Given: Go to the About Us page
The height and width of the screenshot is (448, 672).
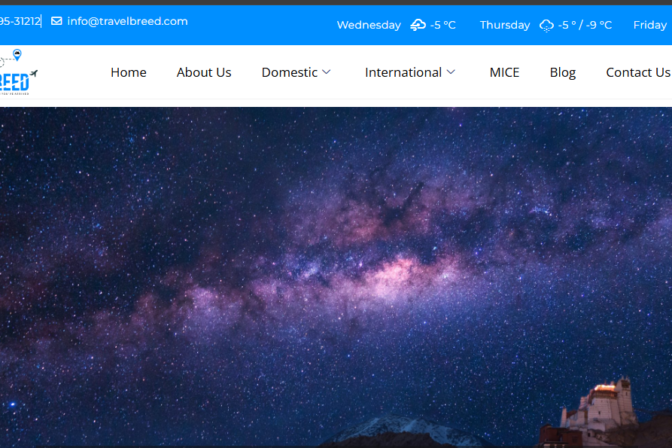Looking at the screenshot, I should [x=204, y=72].
